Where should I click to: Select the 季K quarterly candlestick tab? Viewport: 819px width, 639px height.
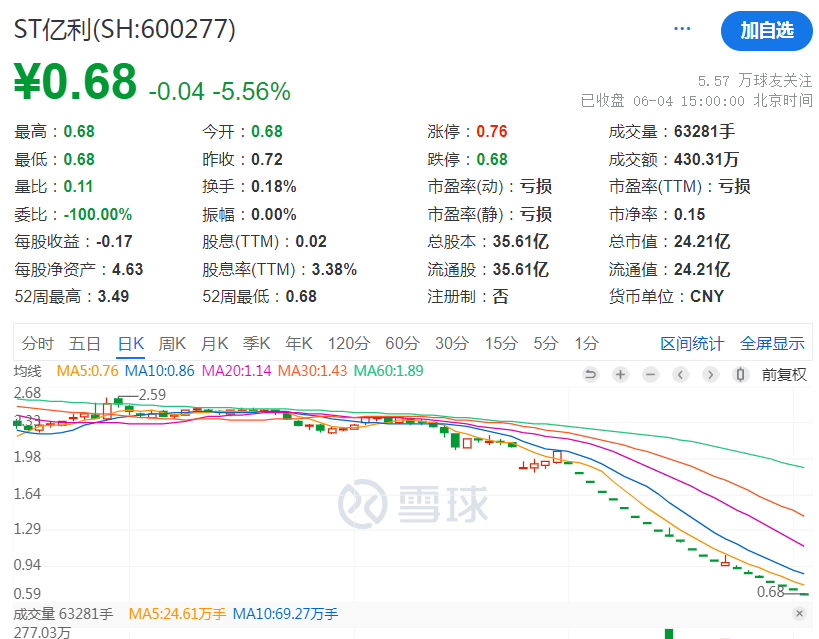[x=256, y=344]
